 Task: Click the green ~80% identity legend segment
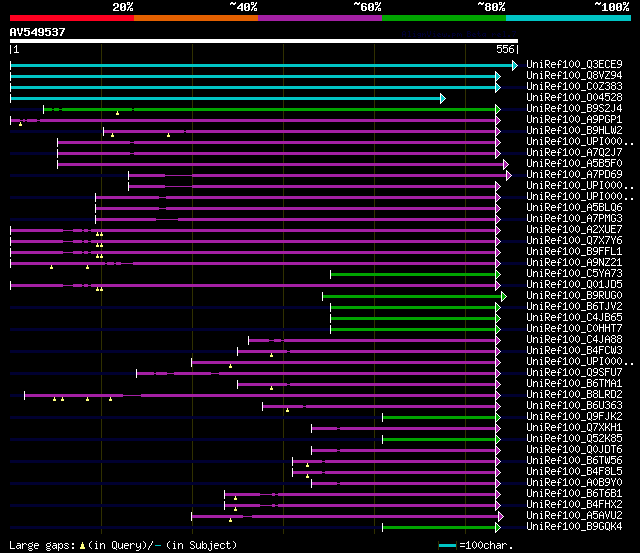click(444, 18)
